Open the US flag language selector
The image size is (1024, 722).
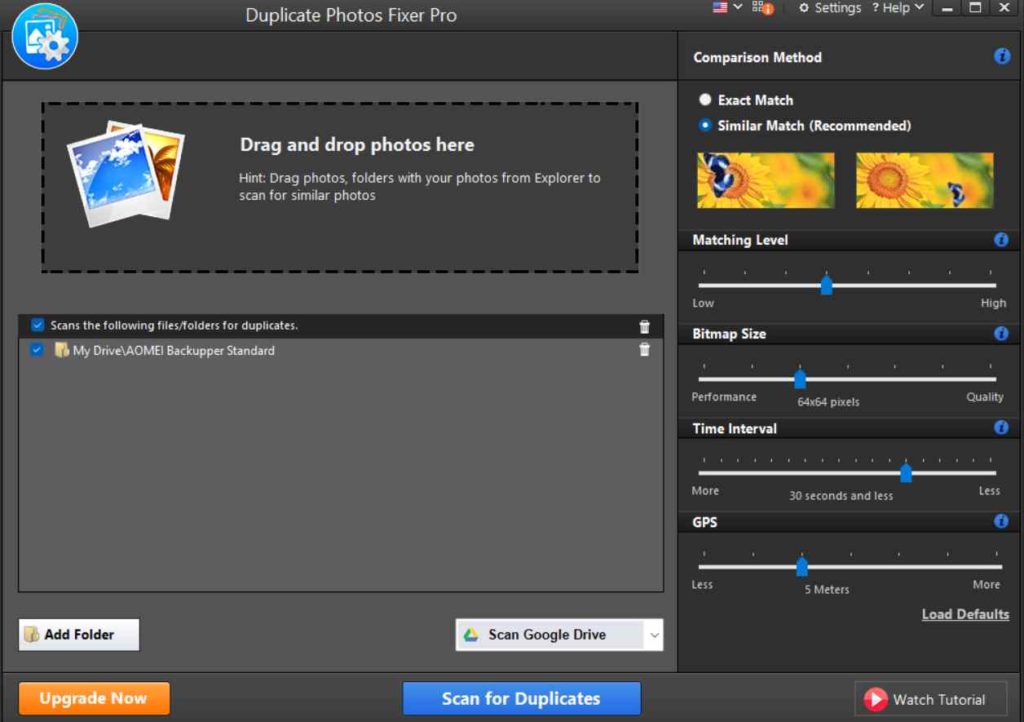pos(720,8)
